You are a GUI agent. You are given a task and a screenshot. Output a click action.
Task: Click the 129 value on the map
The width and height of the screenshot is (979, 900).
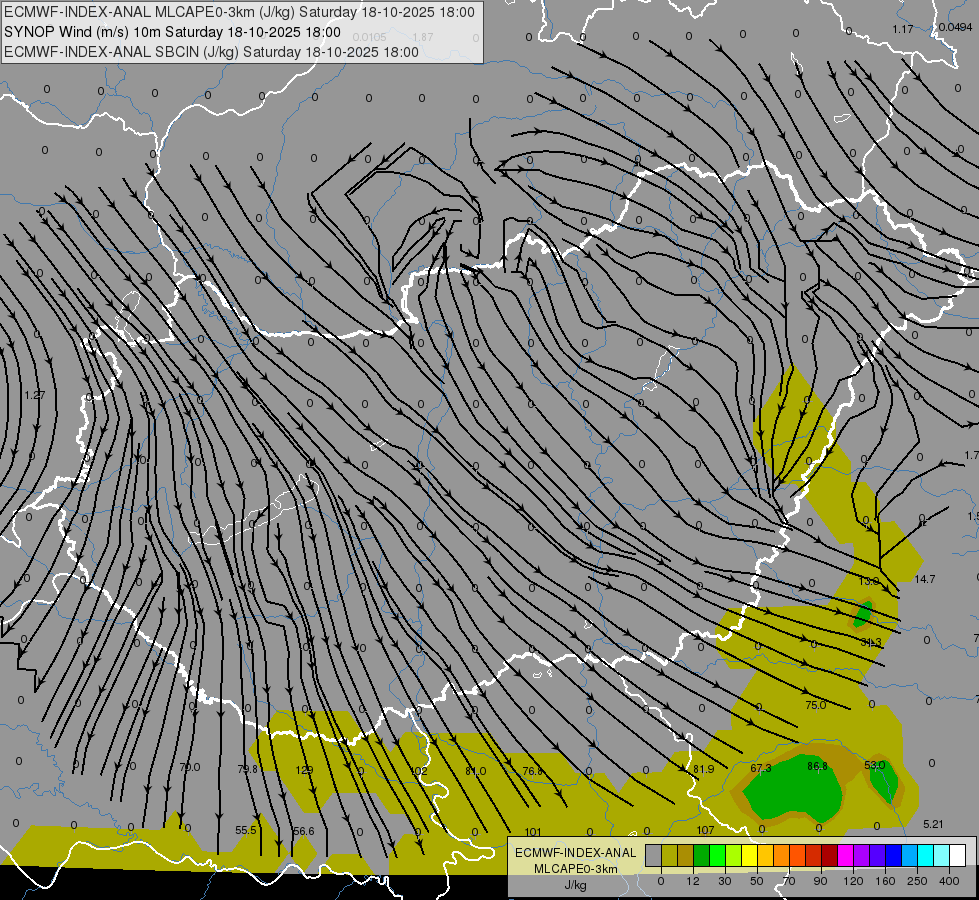(x=304, y=770)
